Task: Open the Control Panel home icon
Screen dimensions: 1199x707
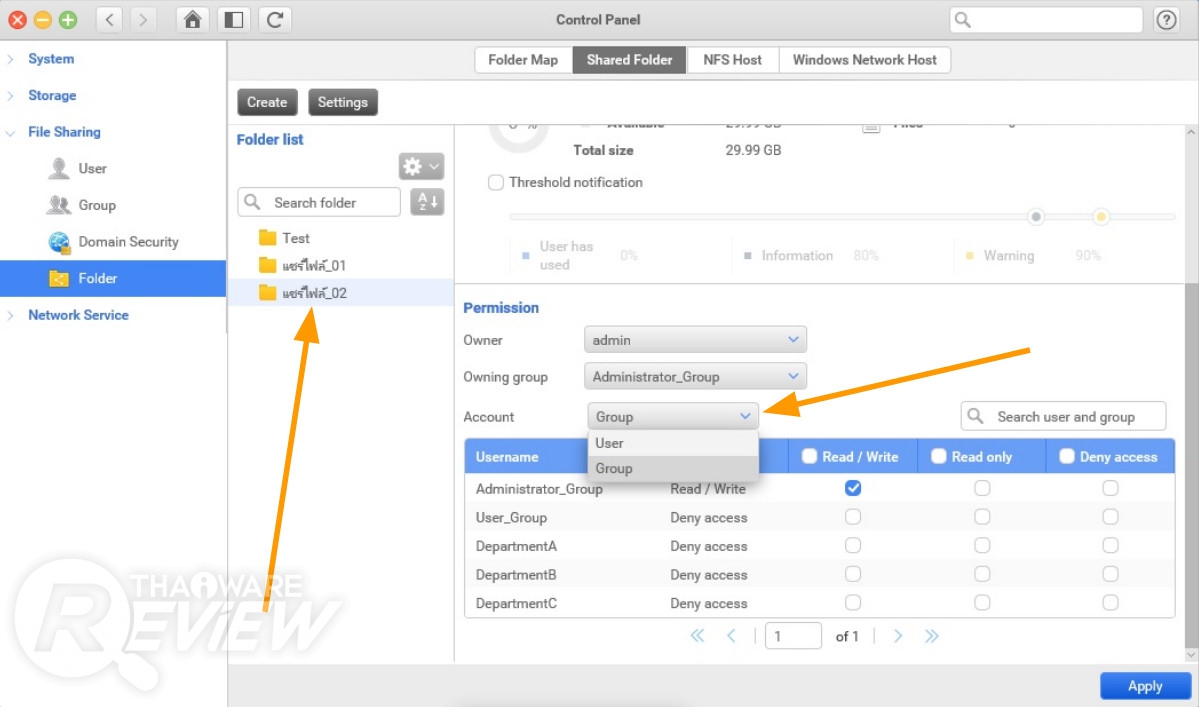Action: coord(193,19)
